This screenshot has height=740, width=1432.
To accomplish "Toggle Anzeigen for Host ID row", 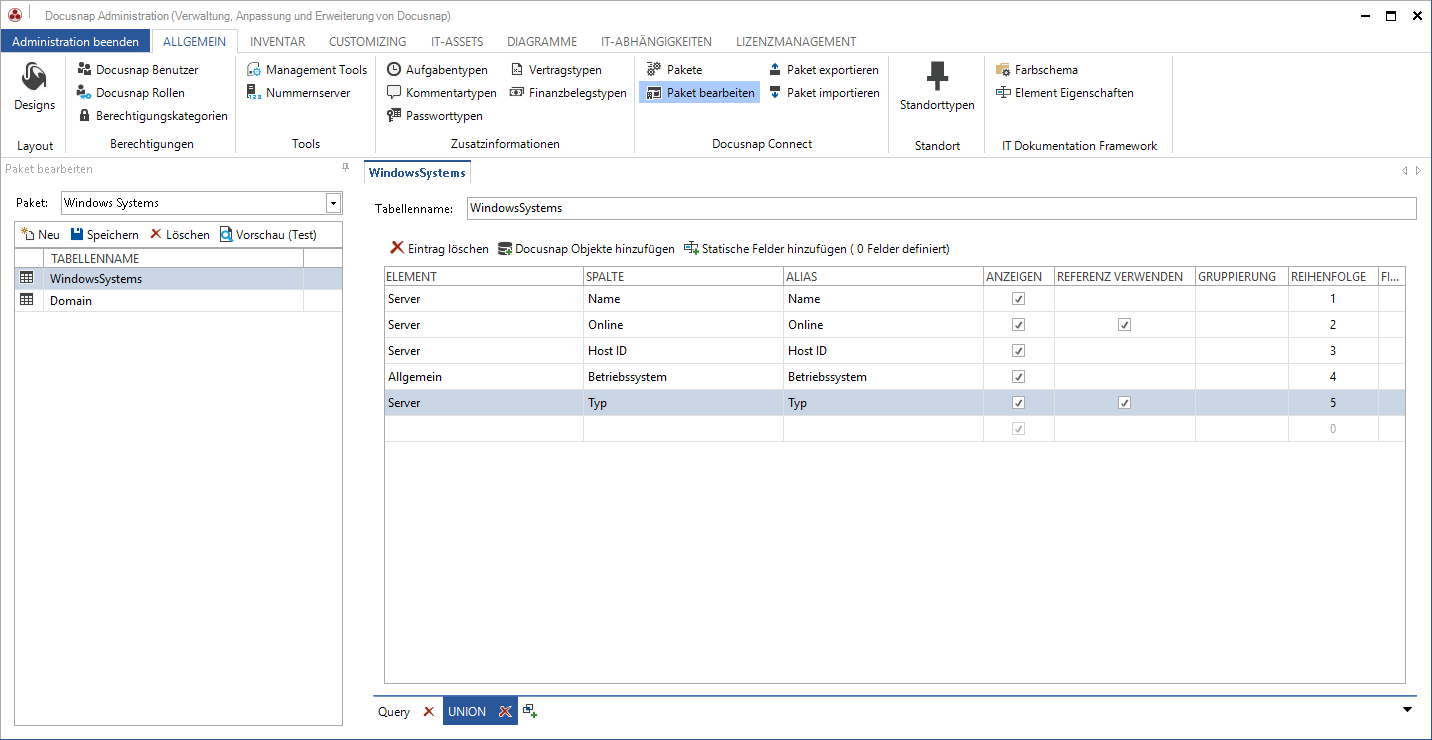I will [x=1018, y=351].
